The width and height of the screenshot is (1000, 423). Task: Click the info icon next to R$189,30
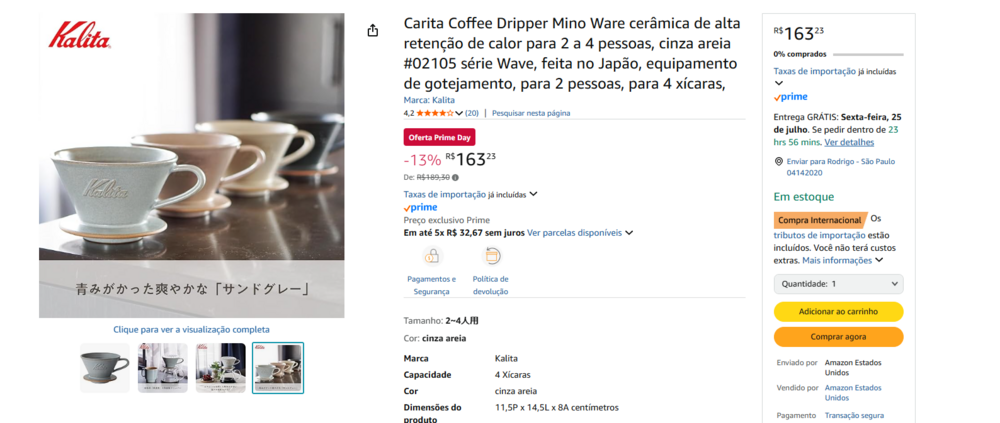click(455, 178)
